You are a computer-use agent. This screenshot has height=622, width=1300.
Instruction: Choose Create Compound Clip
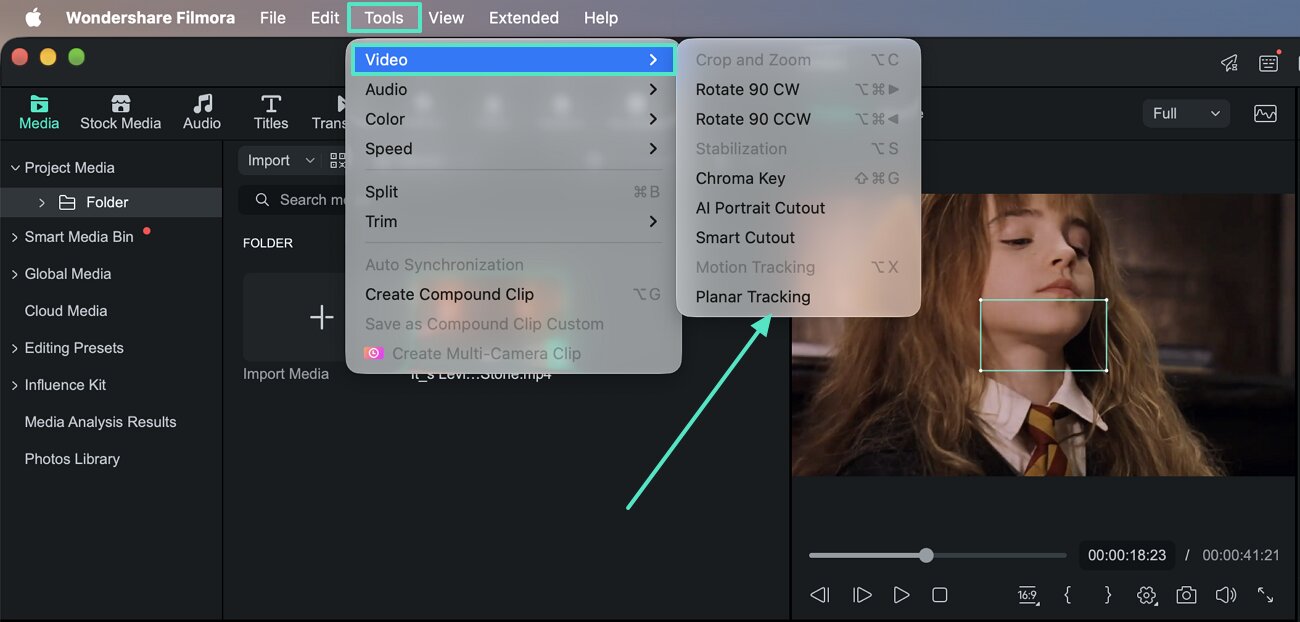click(x=513, y=295)
